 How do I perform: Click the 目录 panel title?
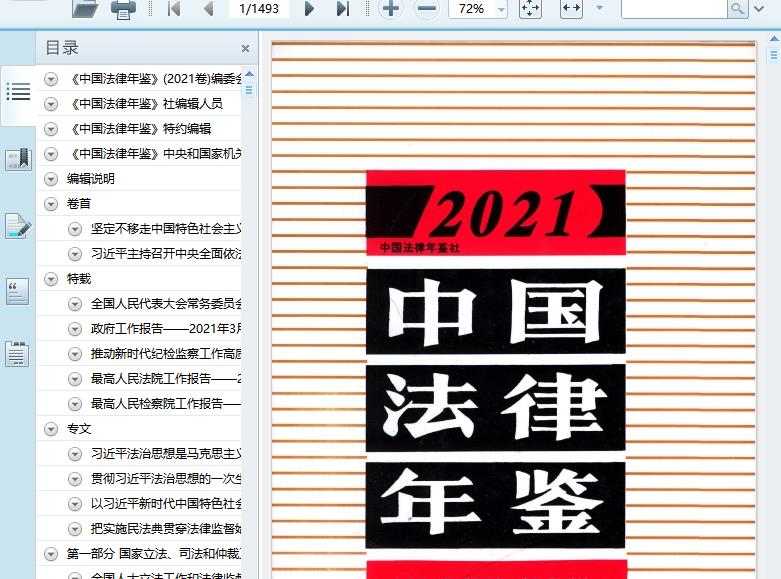62,48
